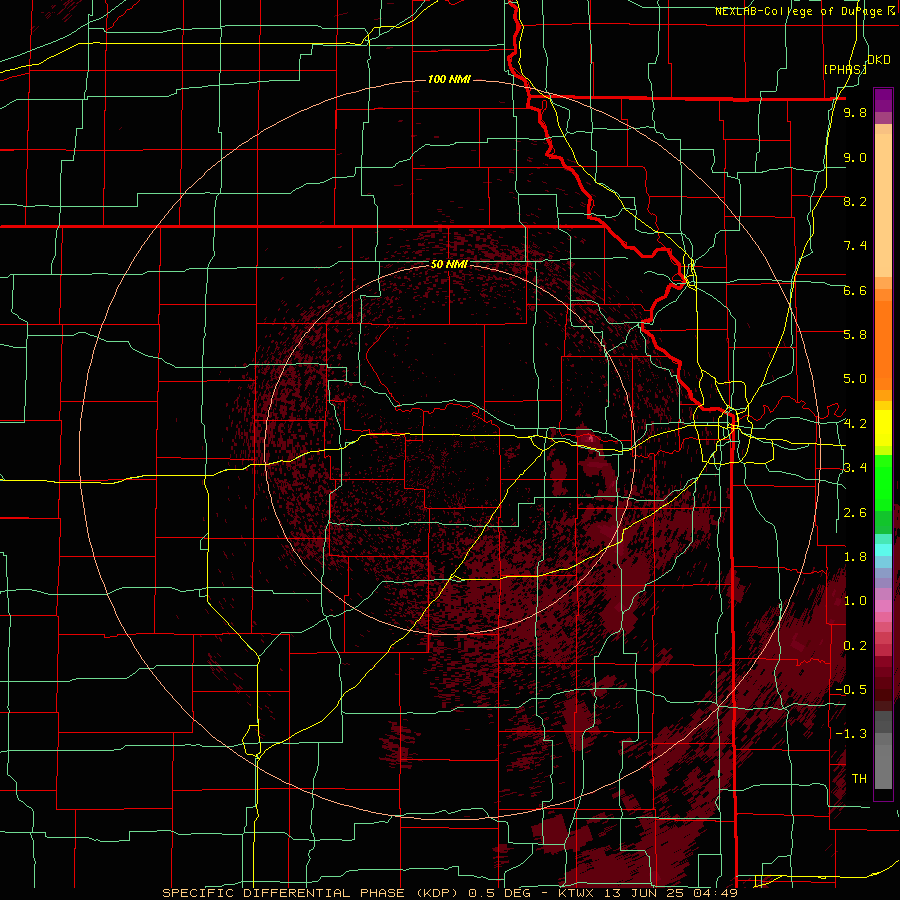Screen dimensions: 900x900
Task: Click the orange segment of the color bar
Action: 883,340
